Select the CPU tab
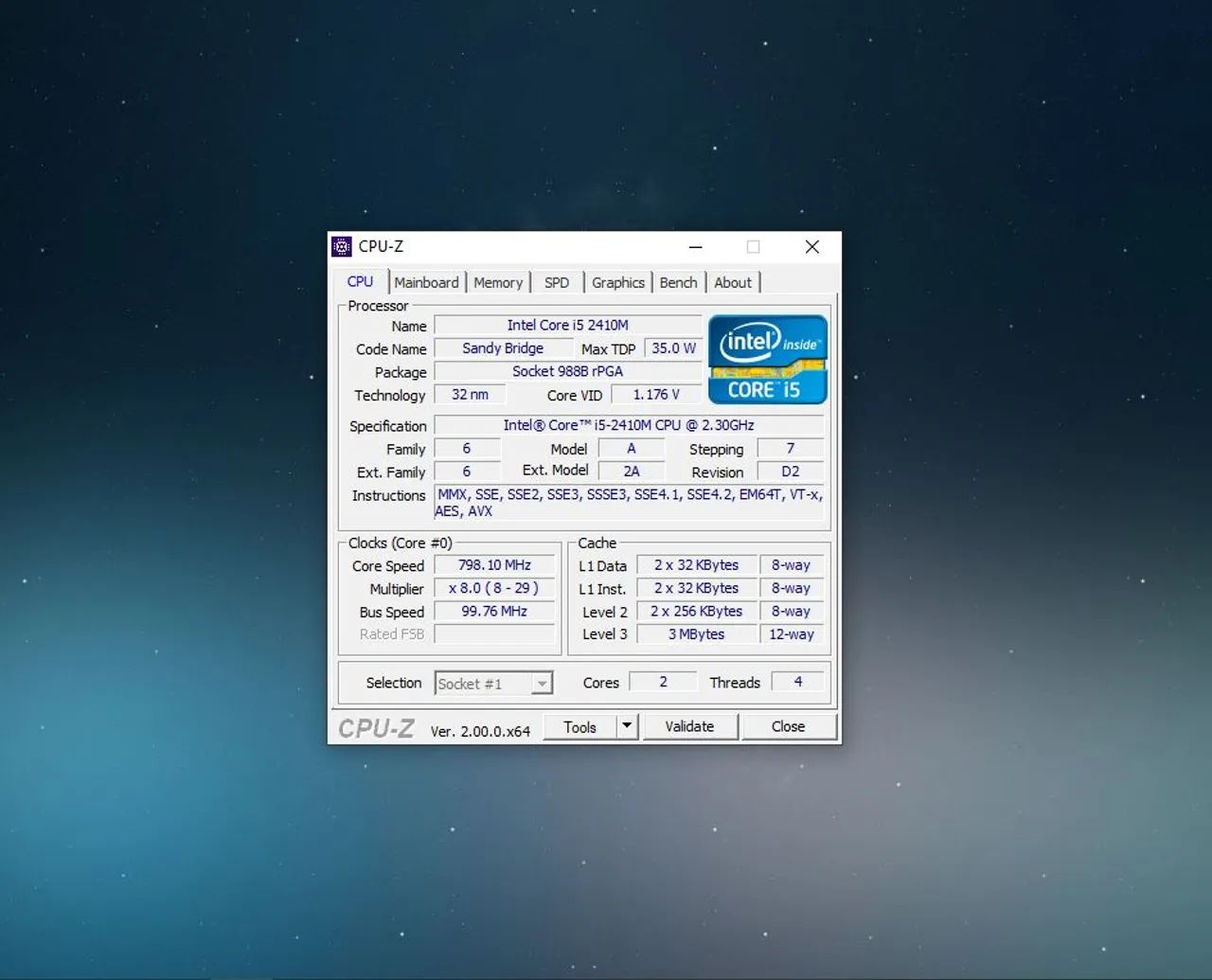The width and height of the screenshot is (1212, 980). pyautogui.click(x=360, y=281)
